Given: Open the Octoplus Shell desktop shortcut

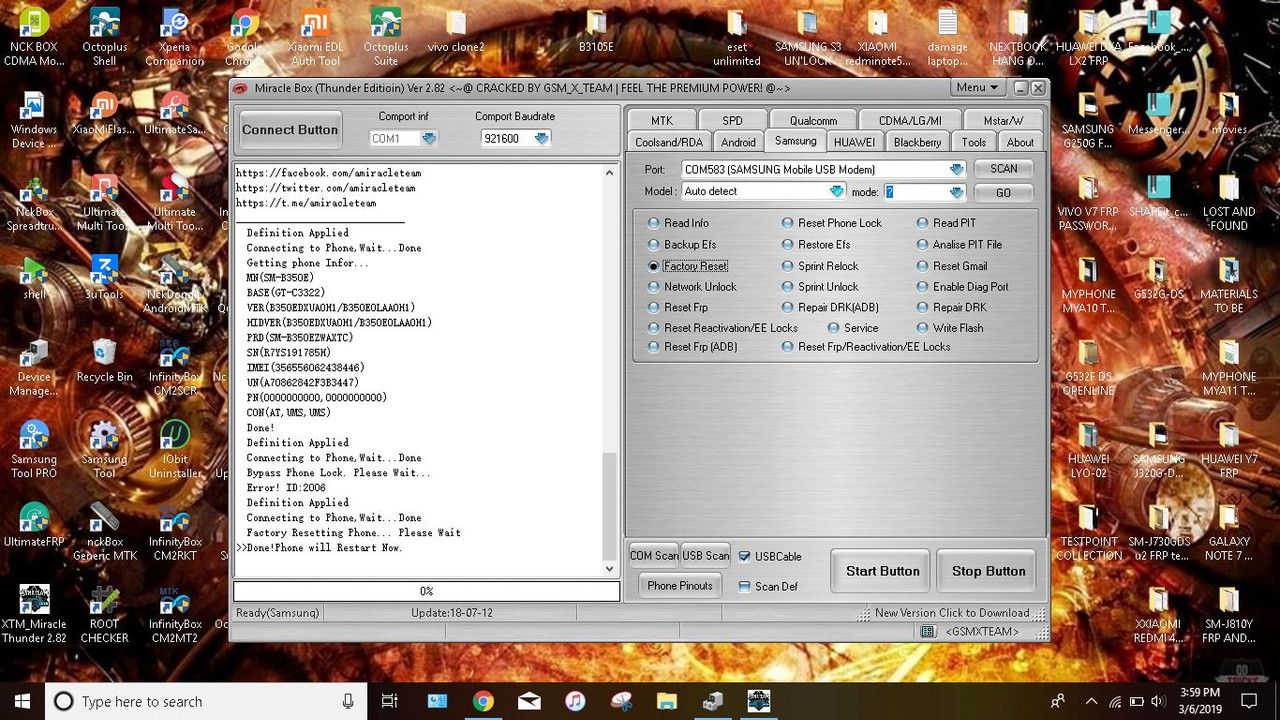Looking at the screenshot, I should (x=105, y=38).
